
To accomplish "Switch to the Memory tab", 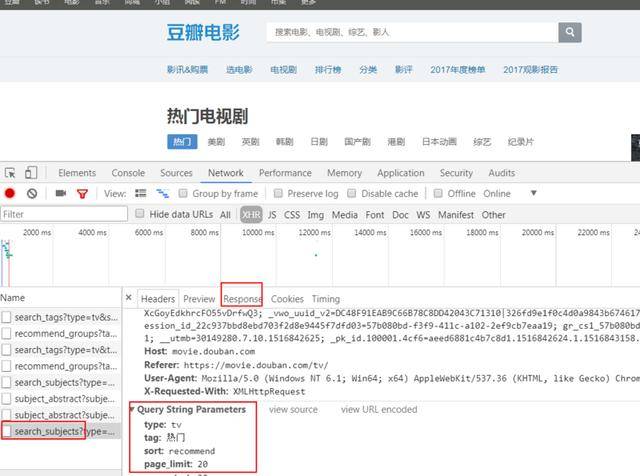I will (344, 173).
